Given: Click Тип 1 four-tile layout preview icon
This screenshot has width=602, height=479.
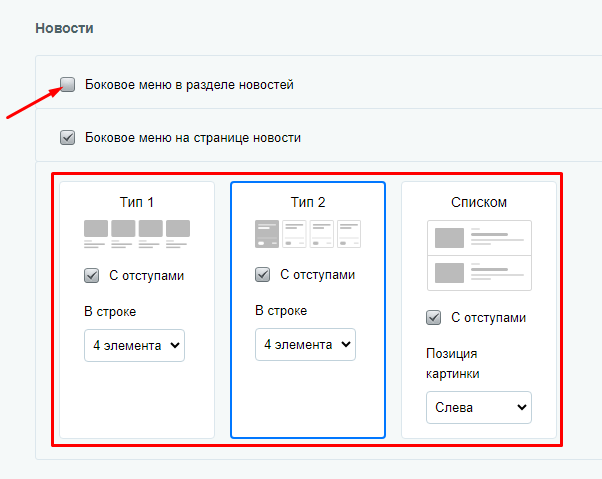Looking at the screenshot, I should point(137,234).
